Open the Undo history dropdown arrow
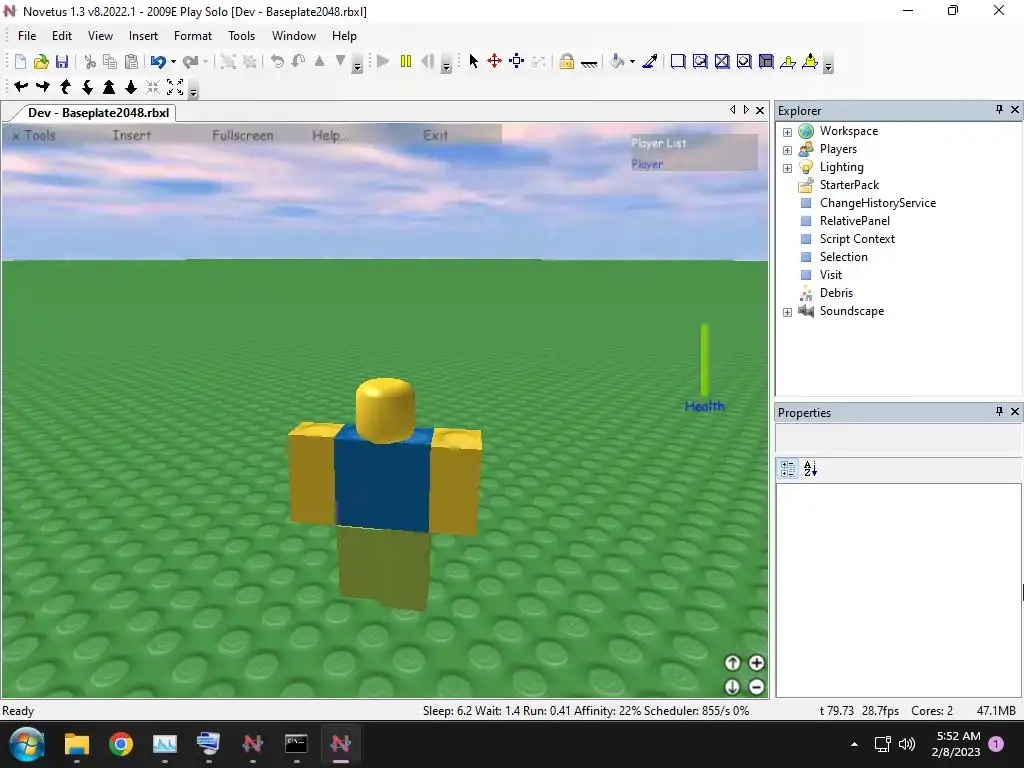 [173, 61]
